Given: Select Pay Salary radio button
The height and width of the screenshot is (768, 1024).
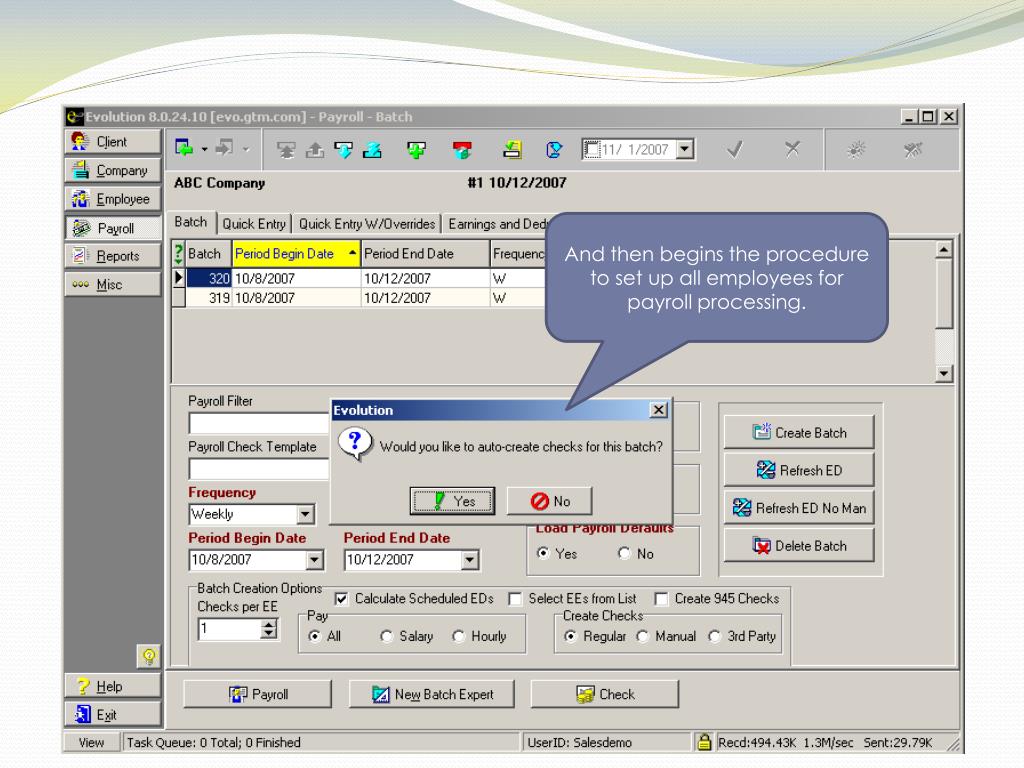Looking at the screenshot, I should point(387,636).
